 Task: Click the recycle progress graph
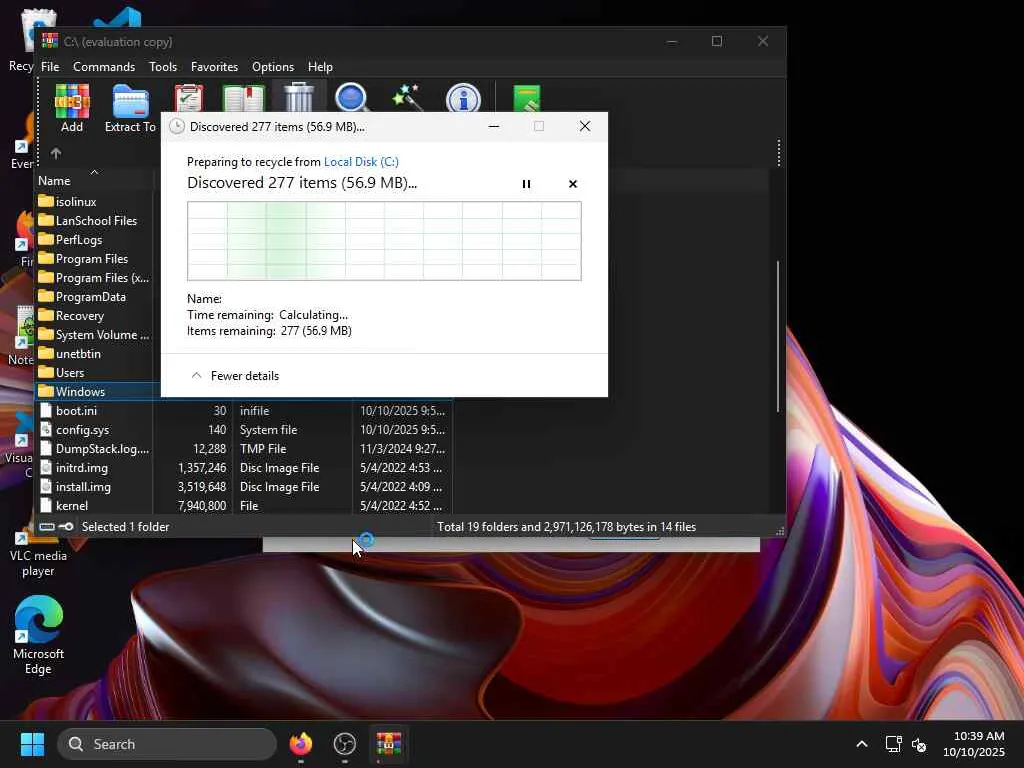point(384,241)
